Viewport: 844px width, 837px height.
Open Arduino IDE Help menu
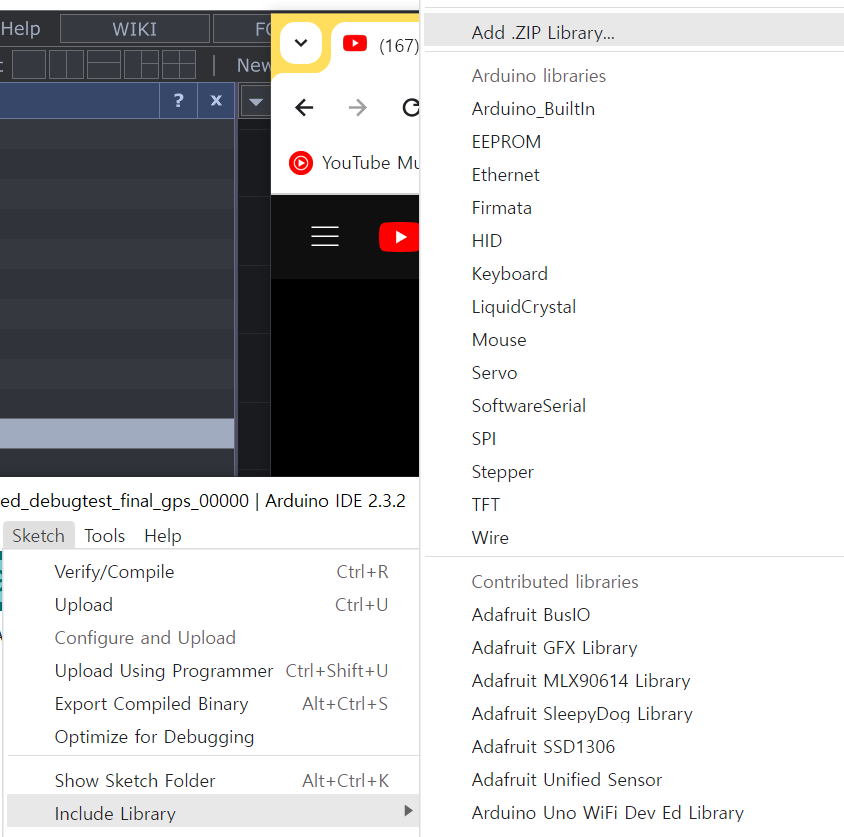[x=163, y=536]
